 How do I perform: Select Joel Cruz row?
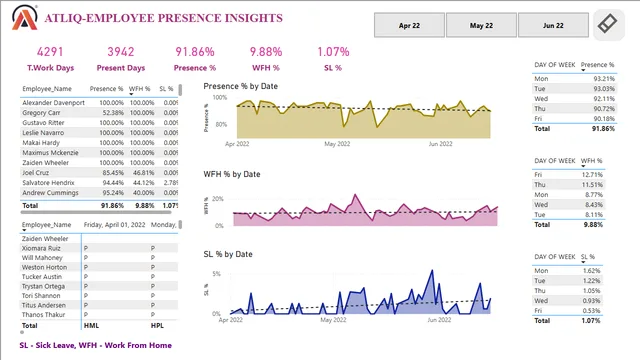99,173
